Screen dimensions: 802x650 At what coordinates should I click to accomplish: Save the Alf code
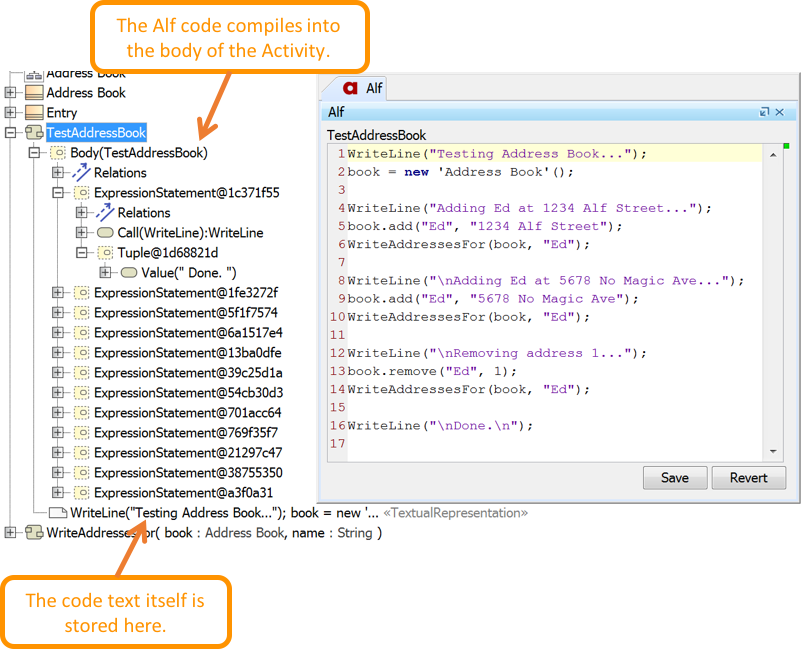point(675,478)
